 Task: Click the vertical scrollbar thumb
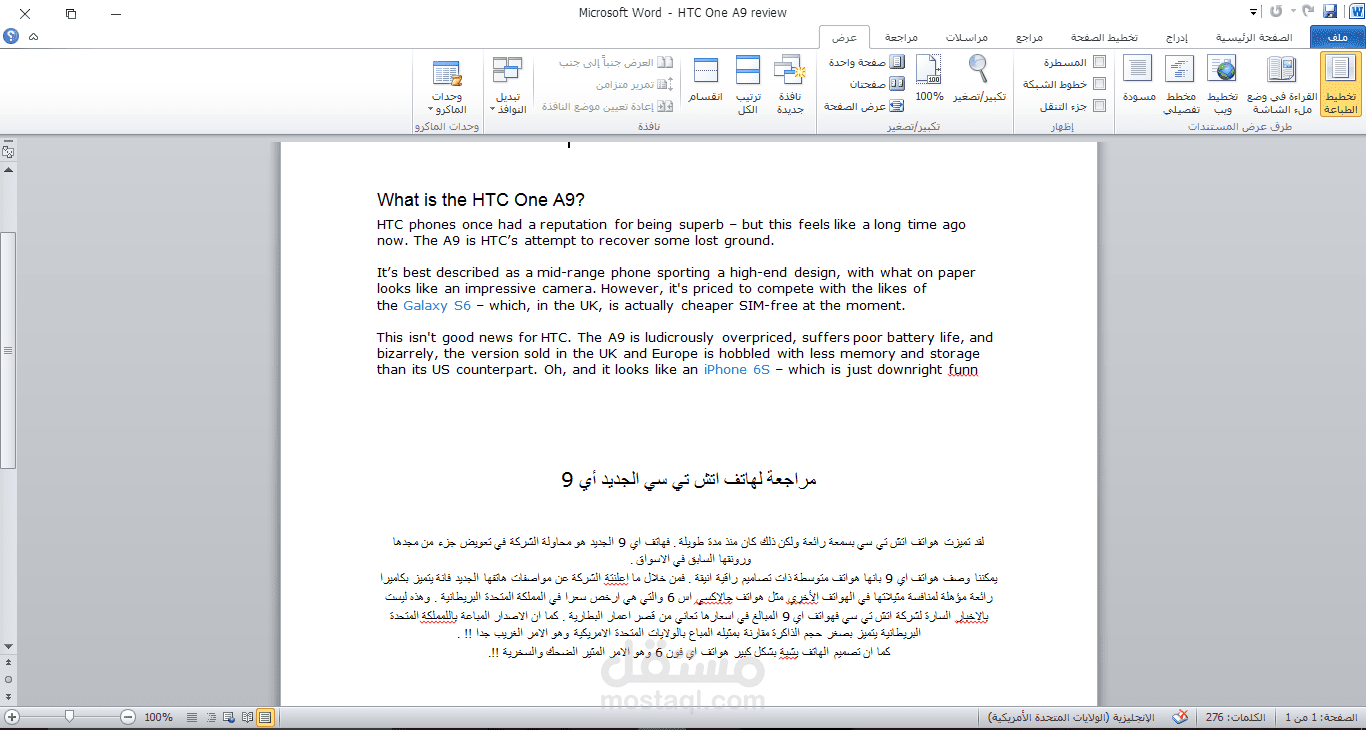tap(8, 350)
